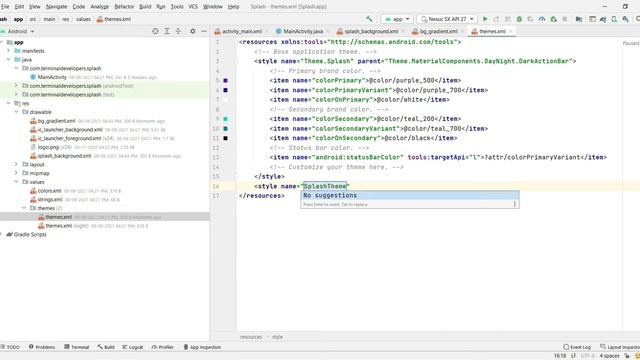Click the Apply Changes and Restart icon

pyautogui.click(x=496, y=19)
